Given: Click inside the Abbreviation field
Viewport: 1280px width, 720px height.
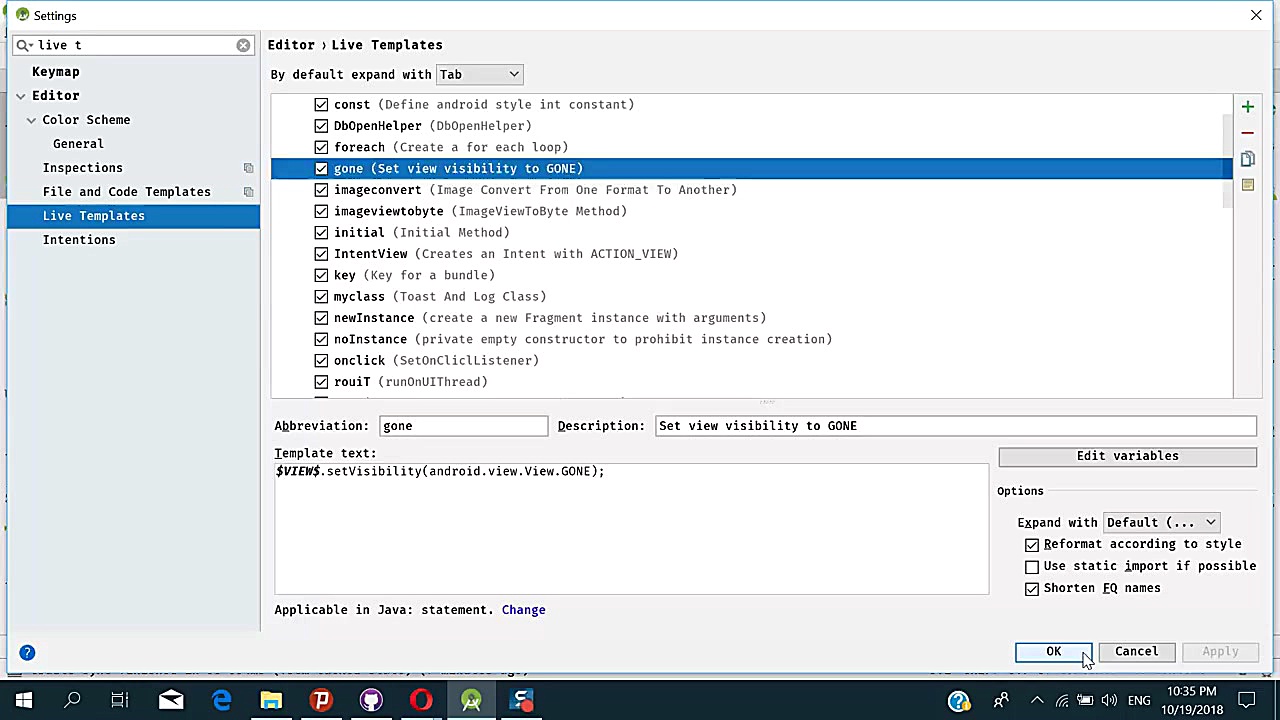Looking at the screenshot, I should point(463,425).
